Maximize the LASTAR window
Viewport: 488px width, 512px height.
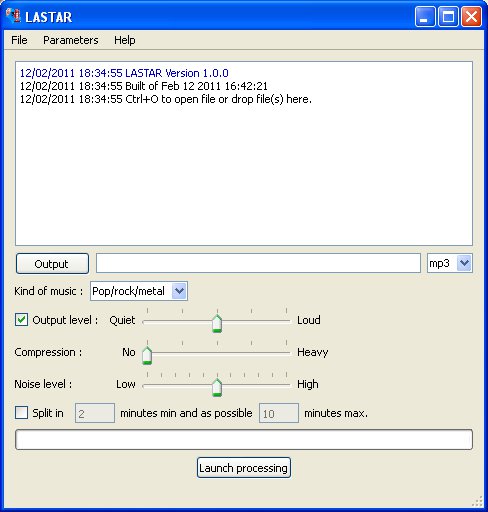(448, 17)
